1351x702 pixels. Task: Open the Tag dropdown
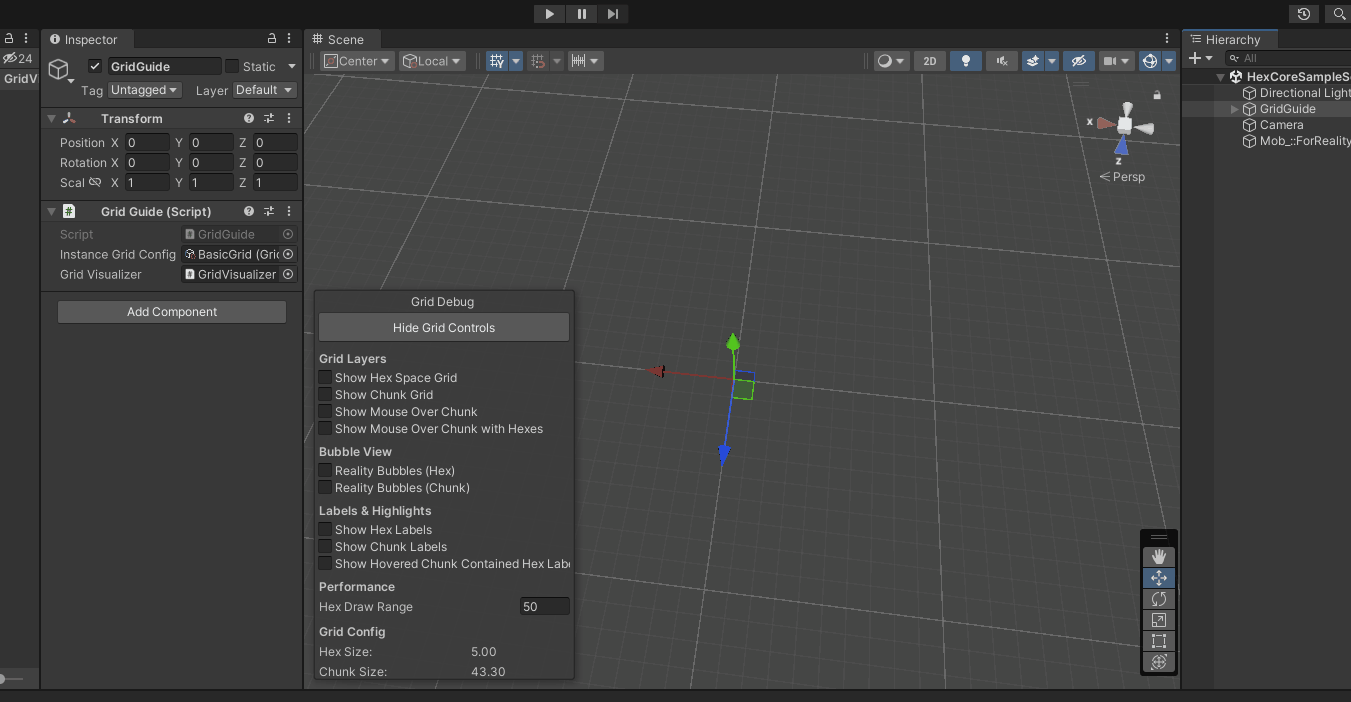[x=144, y=90]
